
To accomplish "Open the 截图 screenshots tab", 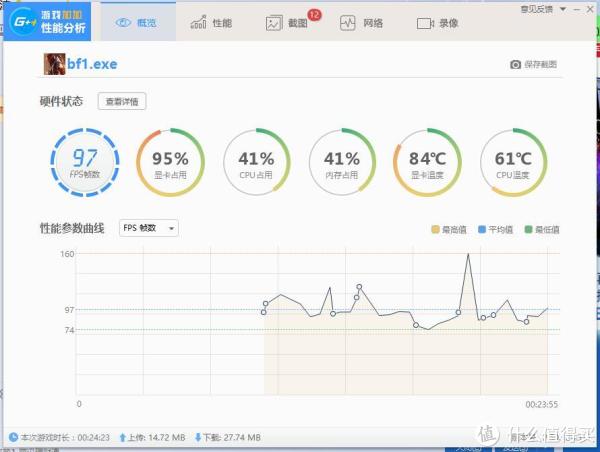I will pyautogui.click(x=287, y=22).
